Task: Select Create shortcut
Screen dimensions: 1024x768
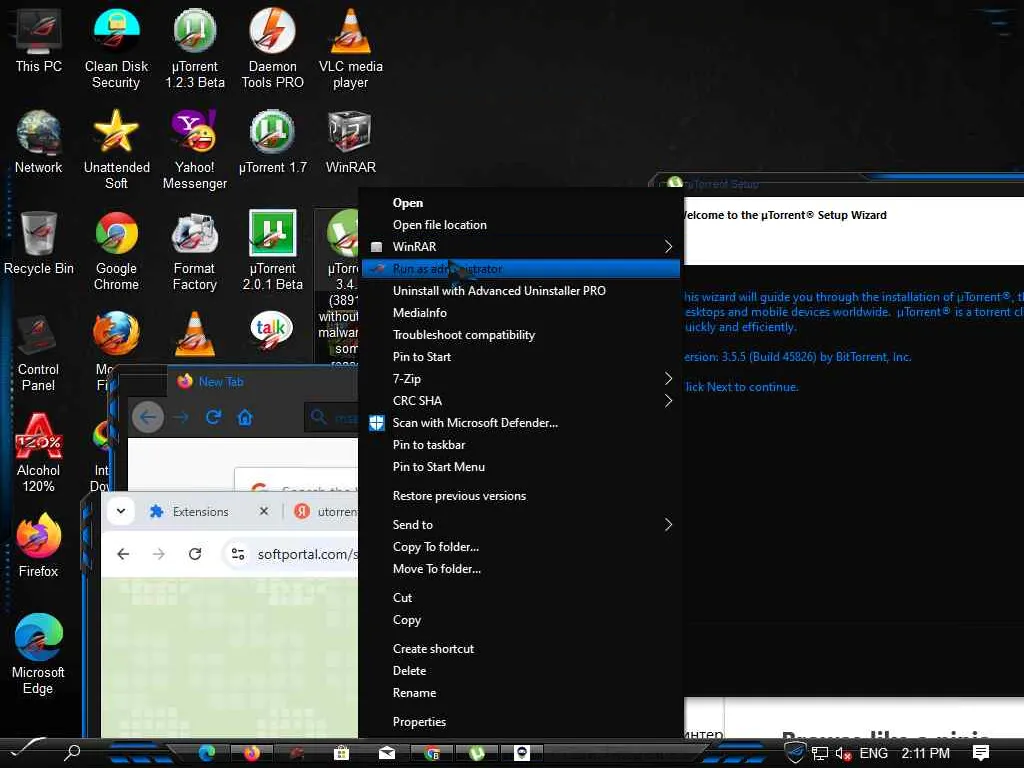Action: tap(520, 648)
